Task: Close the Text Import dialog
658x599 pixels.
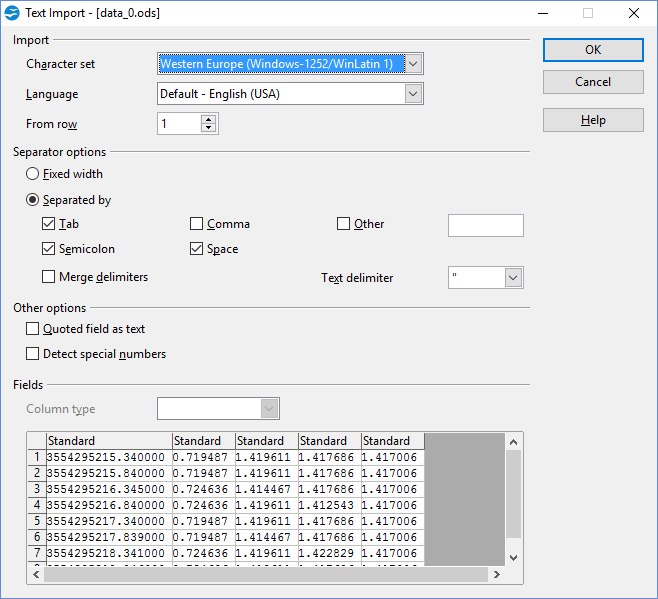Action: [x=633, y=14]
